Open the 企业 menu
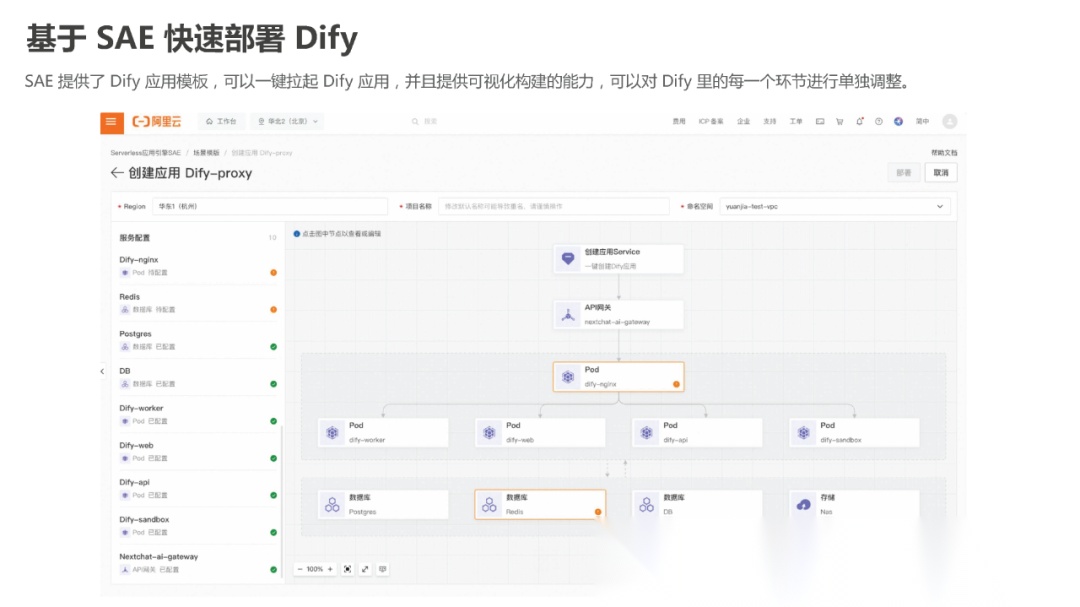 743,121
